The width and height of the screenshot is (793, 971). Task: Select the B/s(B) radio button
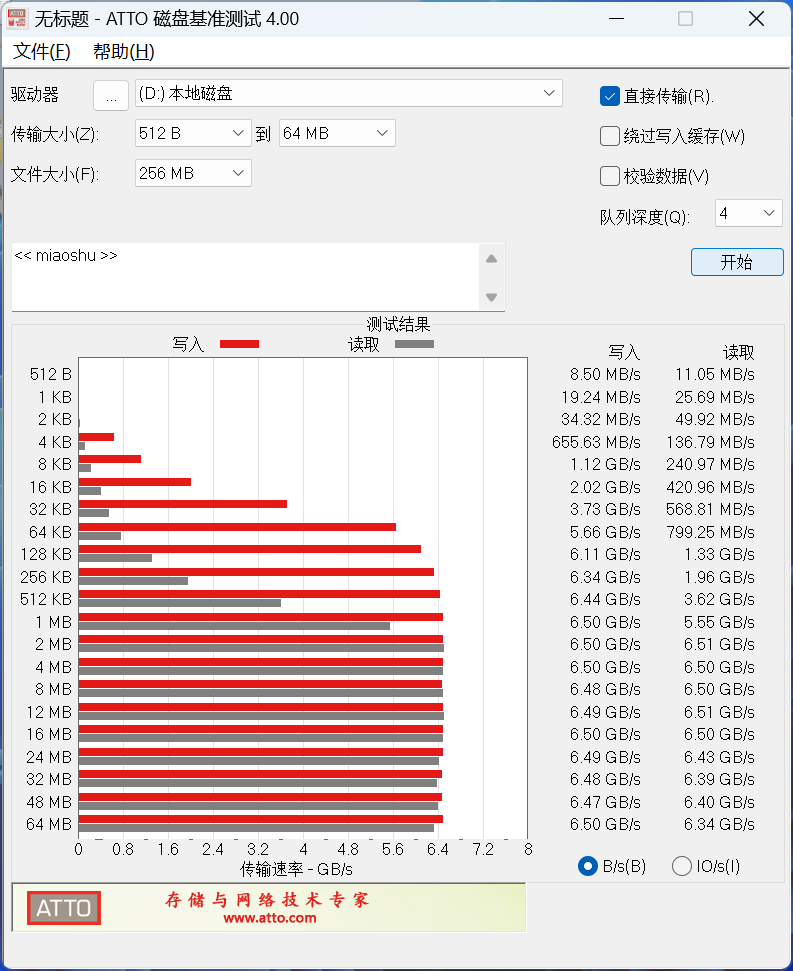587,866
